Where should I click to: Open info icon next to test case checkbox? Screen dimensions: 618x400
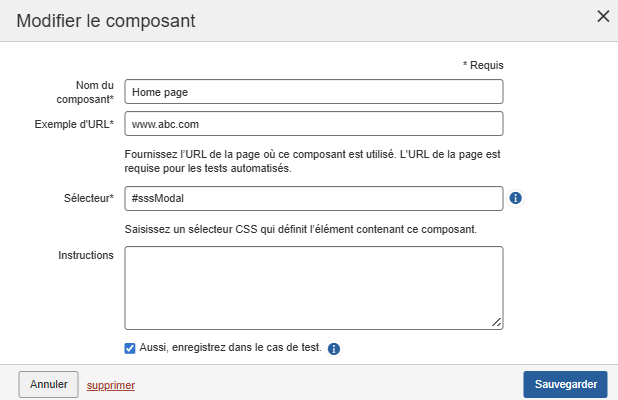[334, 349]
